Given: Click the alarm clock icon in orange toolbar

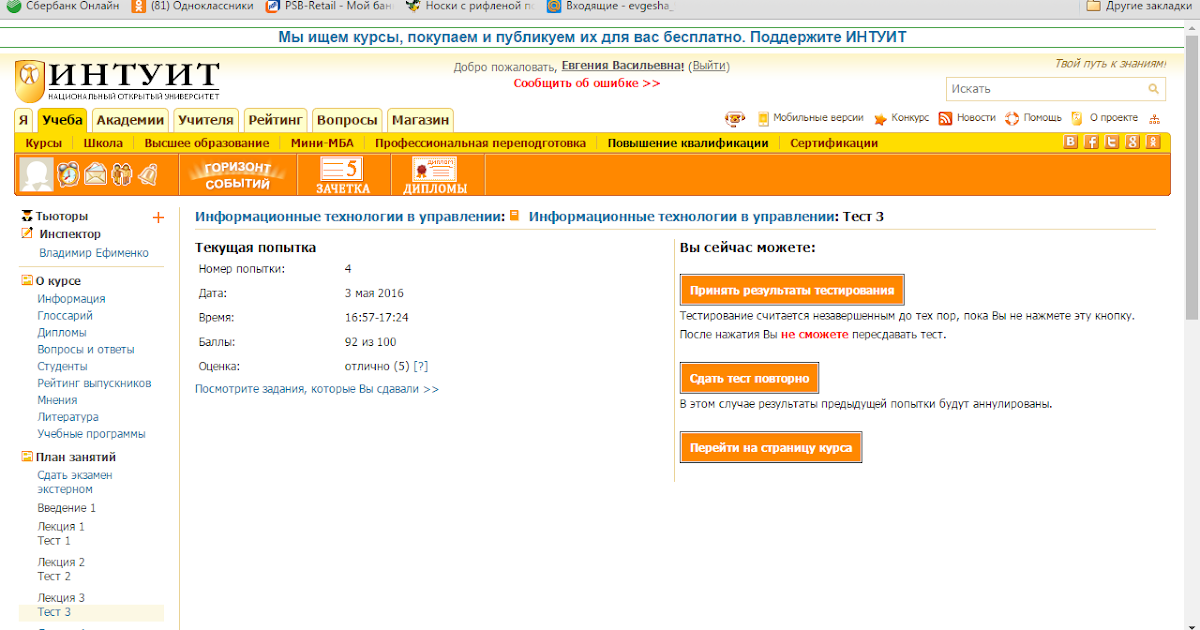Looking at the screenshot, I should (x=69, y=174).
